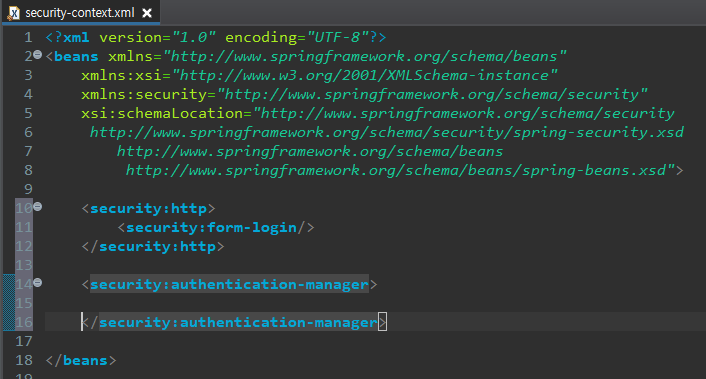Close the security-context.xml tab
The height and width of the screenshot is (379, 706).
point(147,13)
